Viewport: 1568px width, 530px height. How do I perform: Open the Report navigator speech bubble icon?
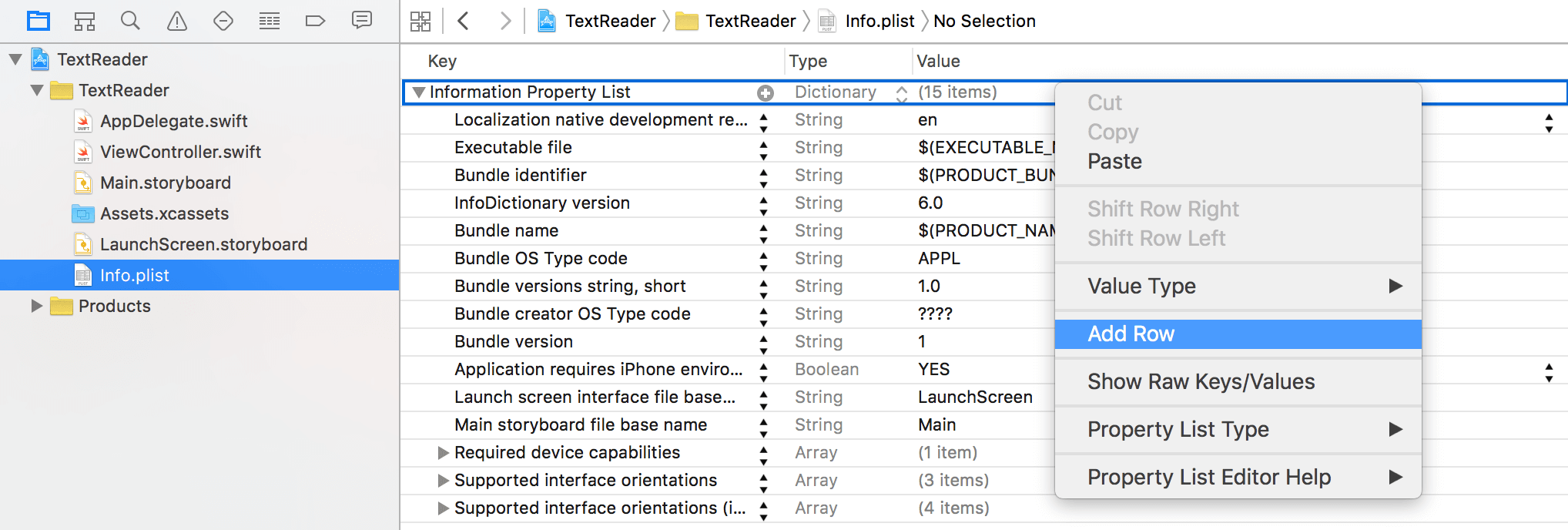click(362, 21)
